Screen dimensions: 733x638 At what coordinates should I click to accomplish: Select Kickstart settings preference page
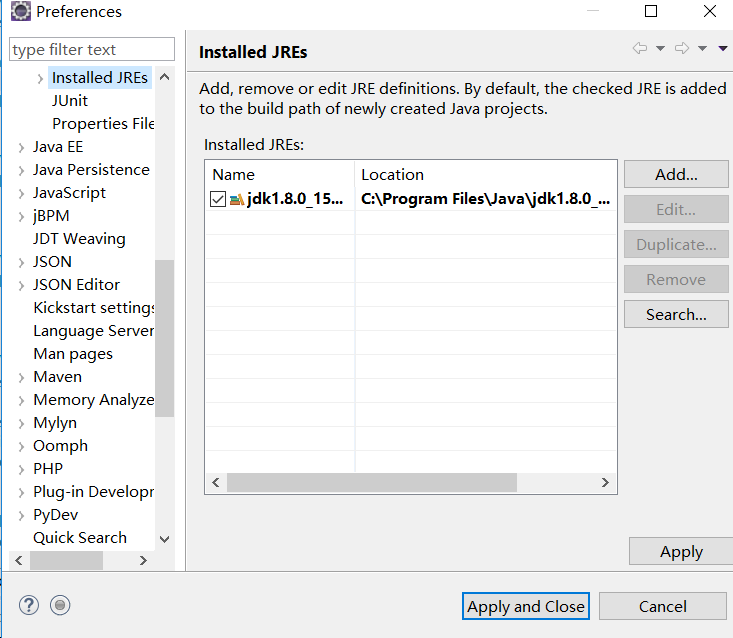point(93,308)
